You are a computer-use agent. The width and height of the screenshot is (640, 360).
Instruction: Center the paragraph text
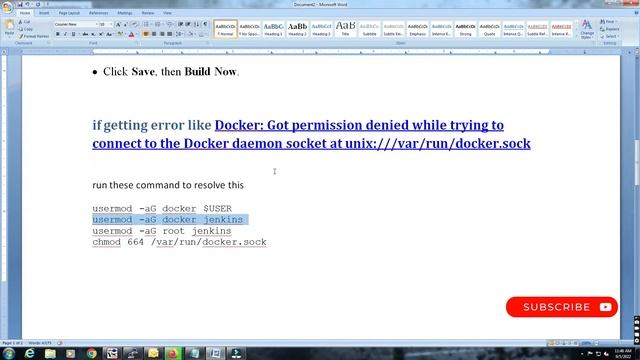coord(154,34)
